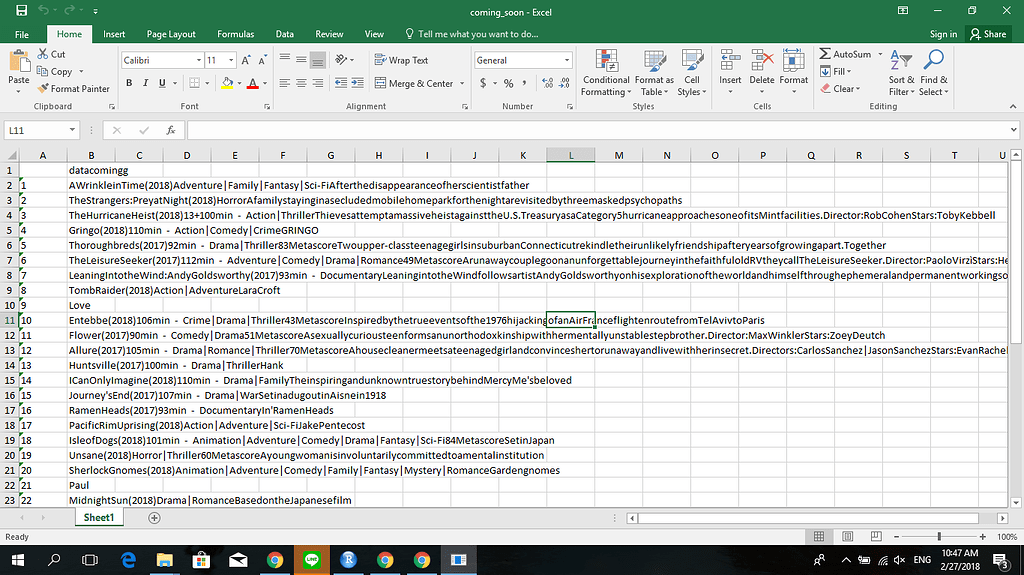
Task: Click the Sign in link
Action: pyautogui.click(x=943, y=34)
